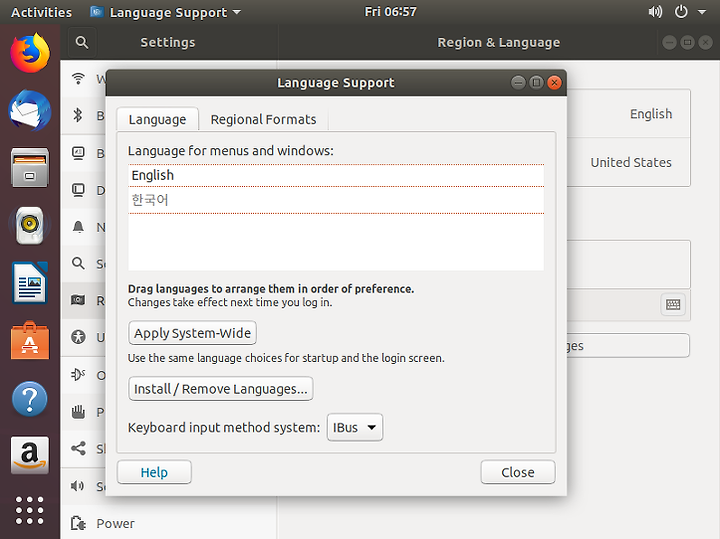Select the Background icon in Settings sidebar

click(79, 152)
